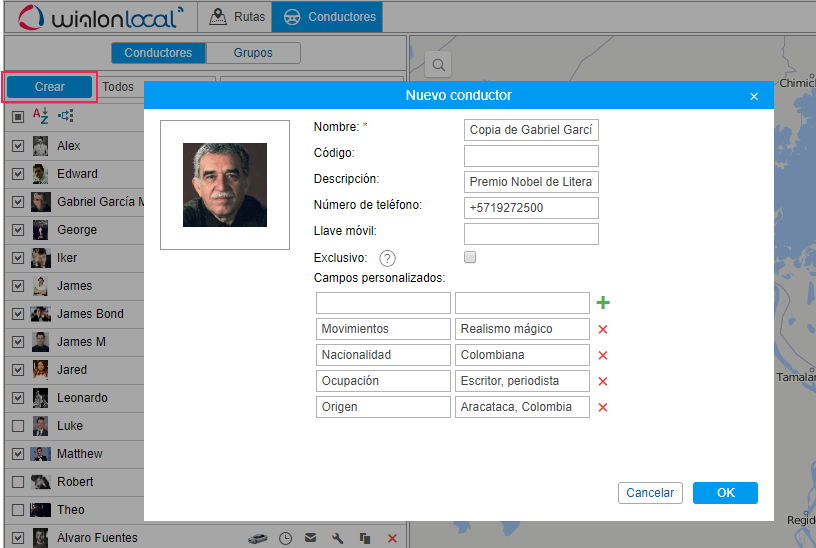Click the exclusive help question mark icon

[x=387, y=258]
